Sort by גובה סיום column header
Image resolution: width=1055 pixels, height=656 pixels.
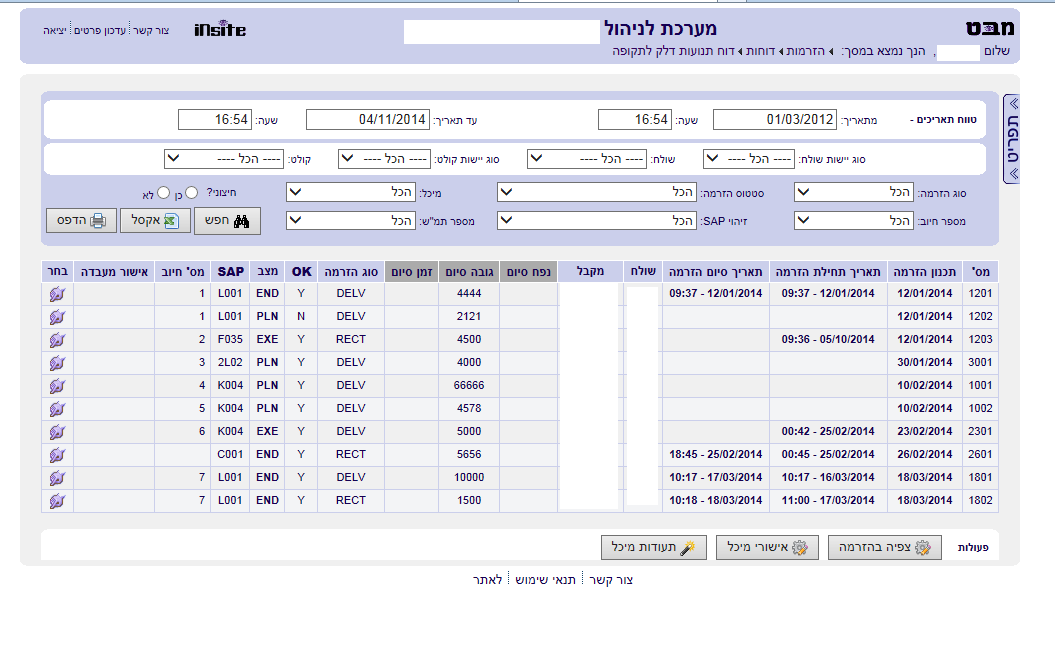pyautogui.click(x=469, y=272)
